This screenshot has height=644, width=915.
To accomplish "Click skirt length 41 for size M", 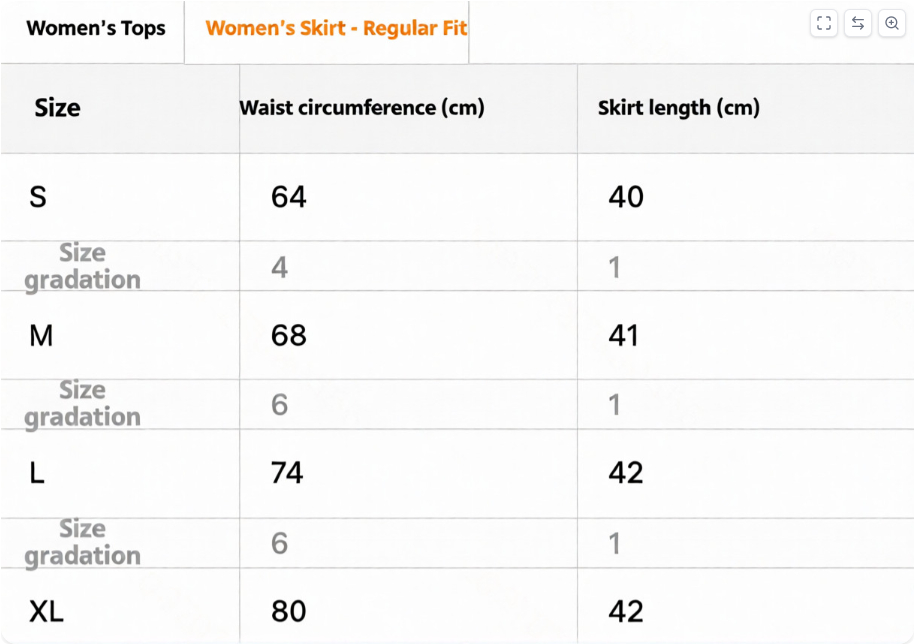I will (624, 335).
